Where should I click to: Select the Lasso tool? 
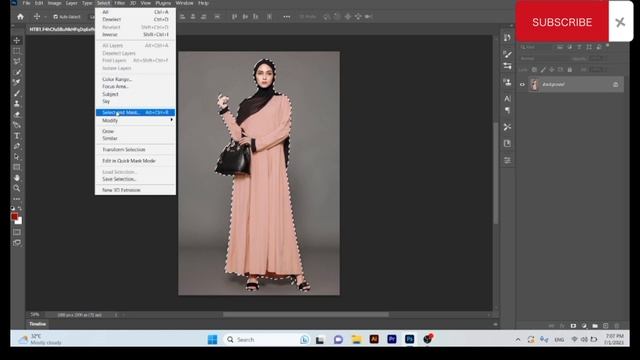click(x=17, y=61)
